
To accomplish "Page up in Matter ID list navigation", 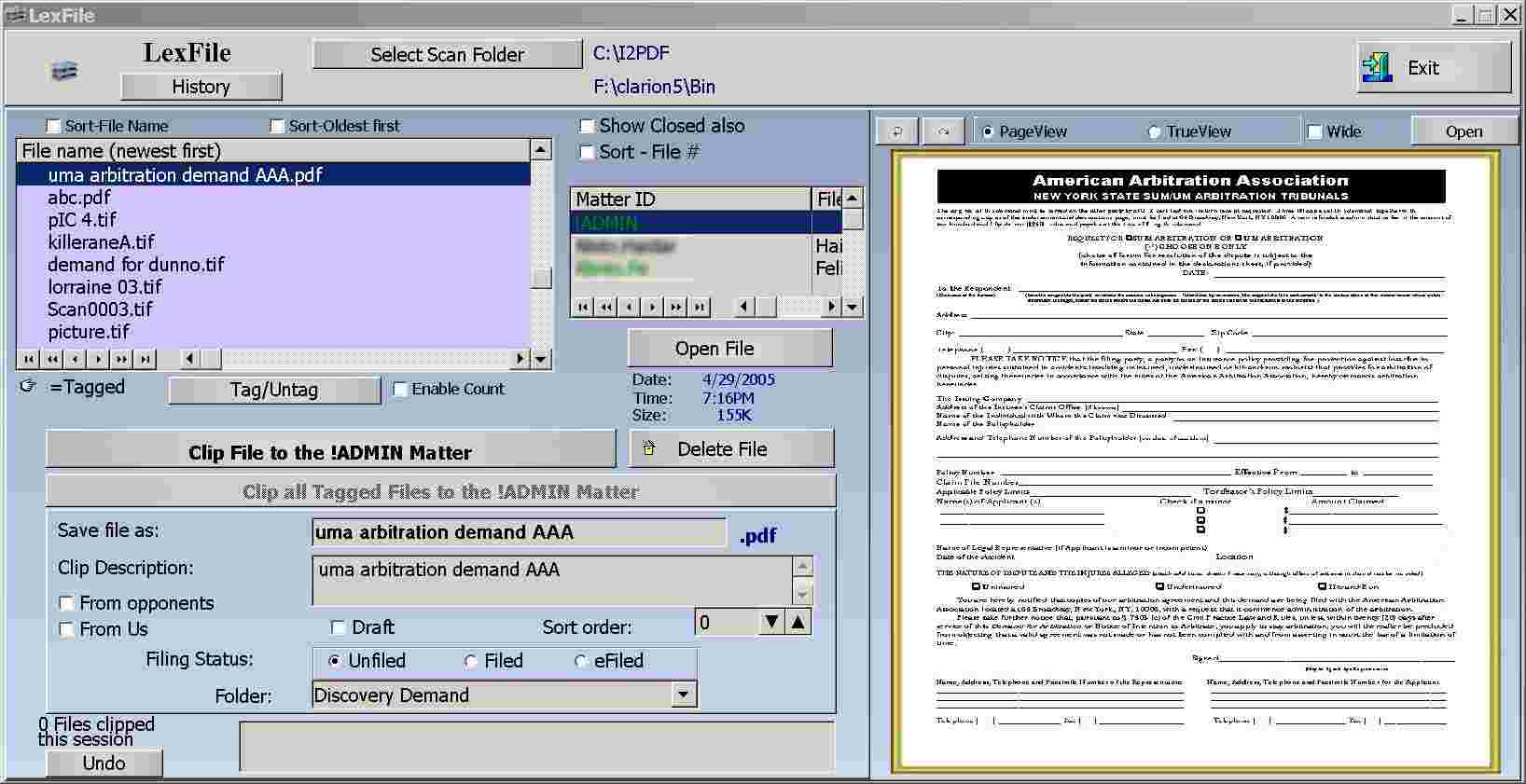I will [x=606, y=307].
